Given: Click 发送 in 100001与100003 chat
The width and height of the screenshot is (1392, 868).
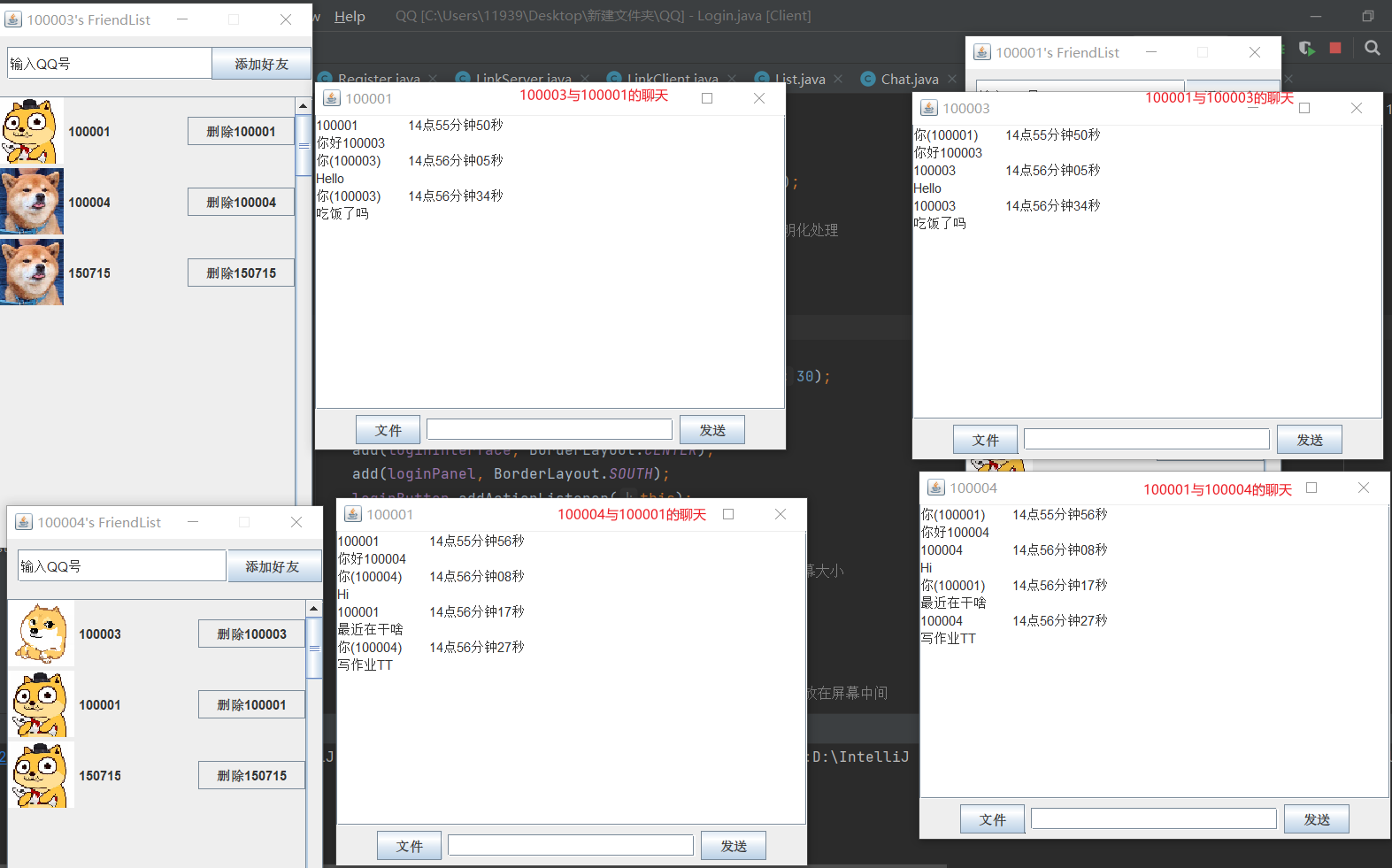Looking at the screenshot, I should (x=1310, y=440).
